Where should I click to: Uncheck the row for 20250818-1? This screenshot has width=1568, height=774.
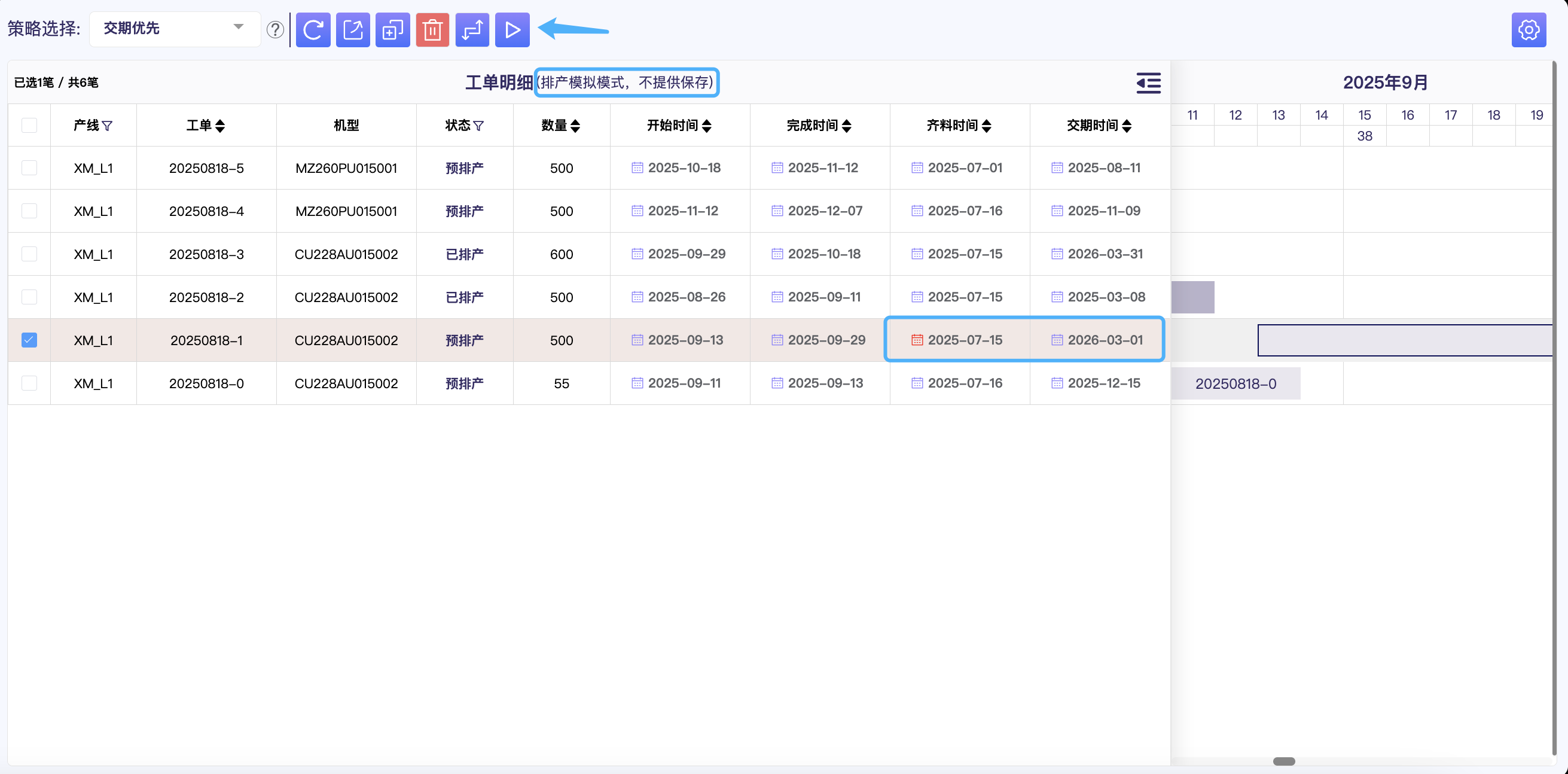pos(29,340)
